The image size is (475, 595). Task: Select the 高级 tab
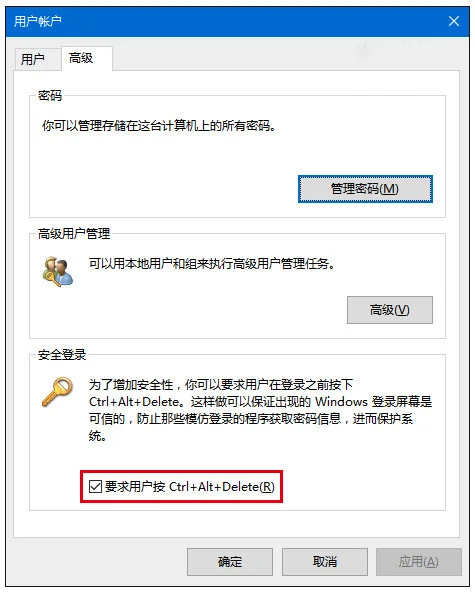click(81, 58)
